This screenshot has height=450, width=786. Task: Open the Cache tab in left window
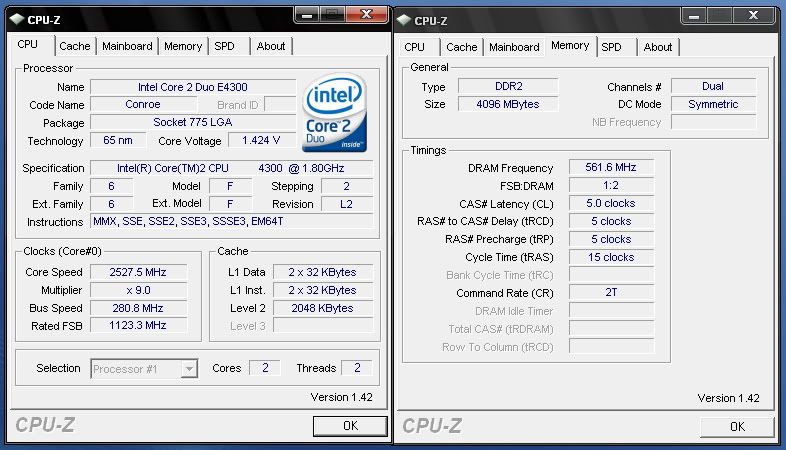(x=75, y=46)
